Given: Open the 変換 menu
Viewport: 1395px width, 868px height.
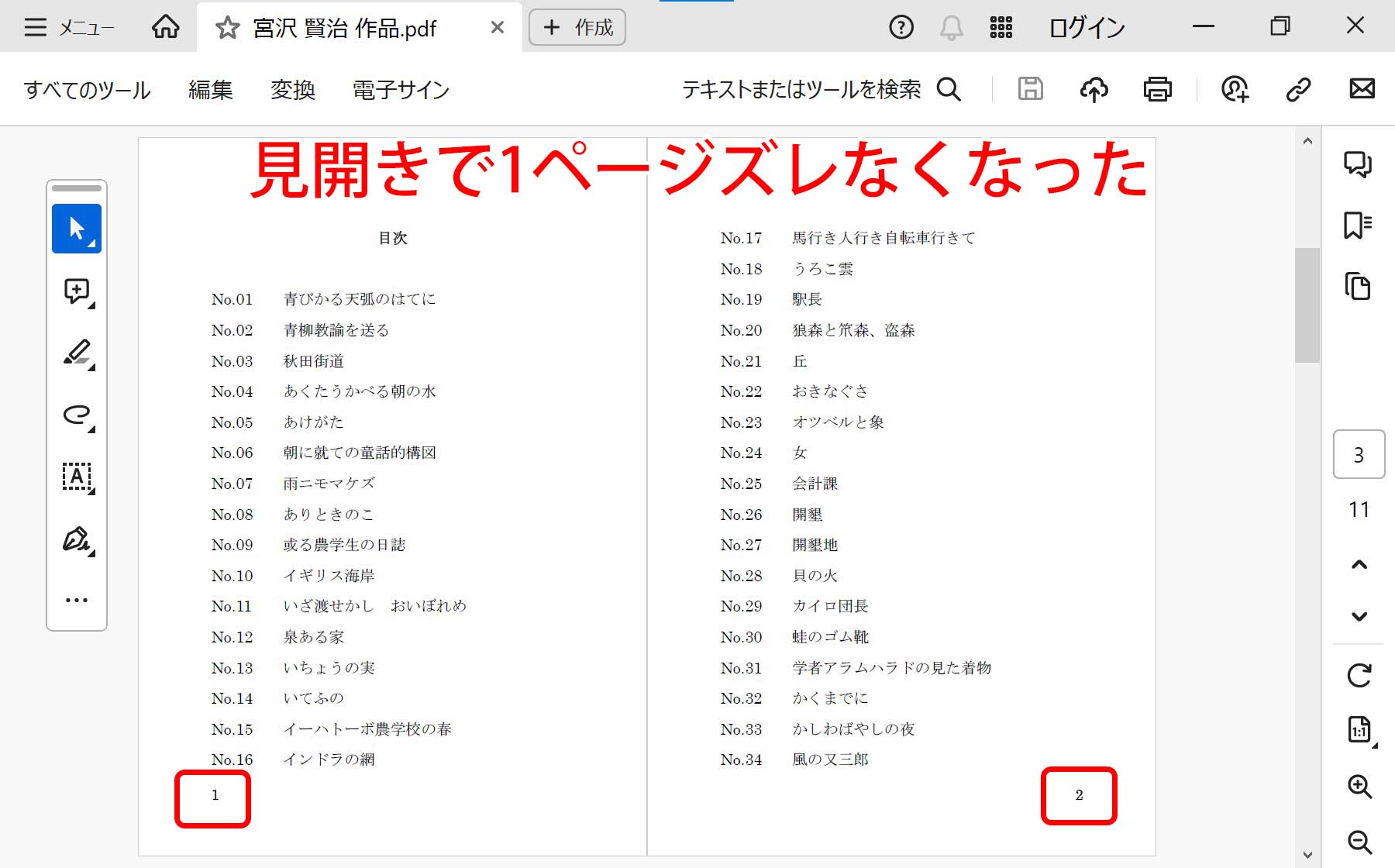Looking at the screenshot, I should [x=292, y=90].
